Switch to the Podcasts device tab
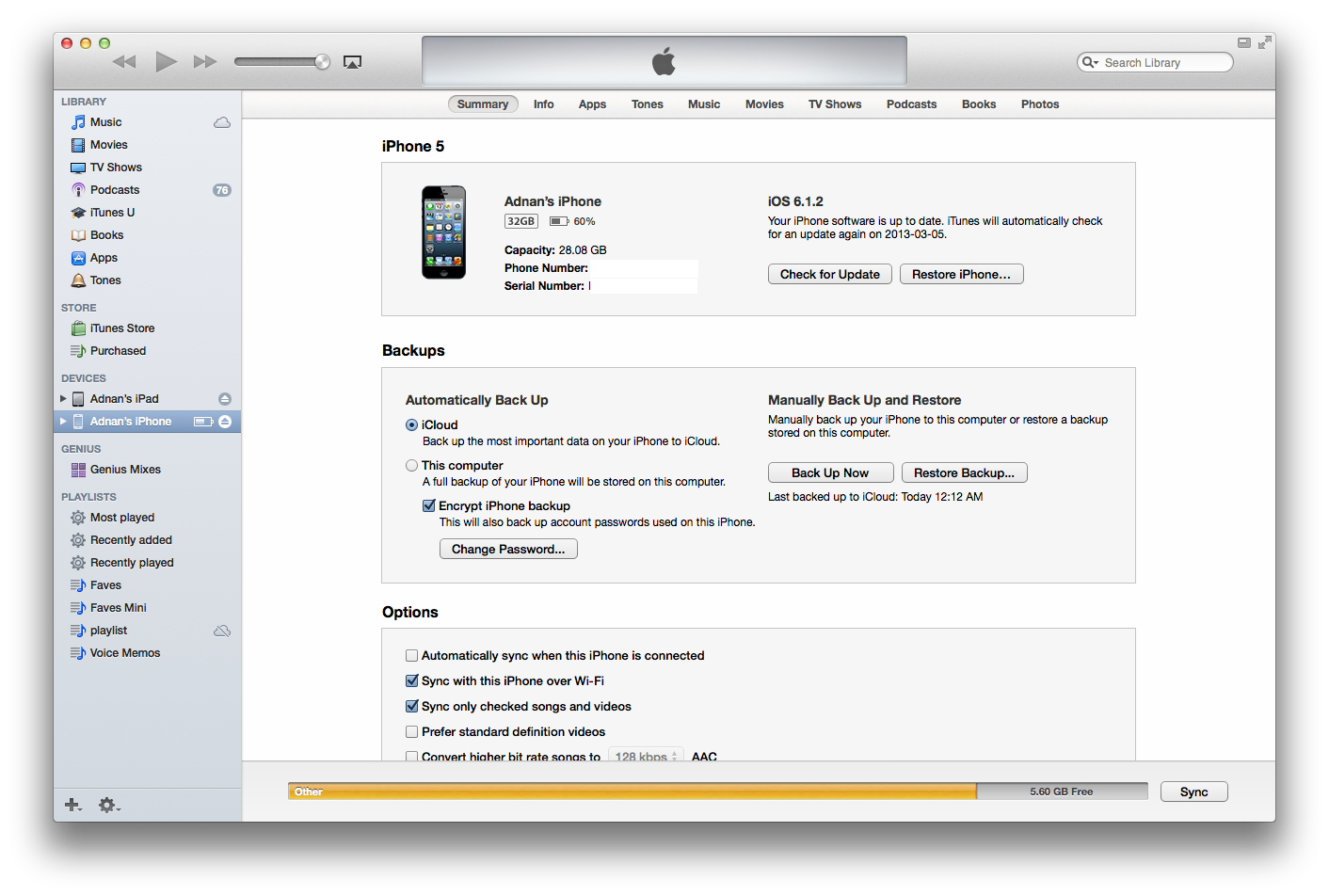This screenshot has width=1329, height=896. 912,104
